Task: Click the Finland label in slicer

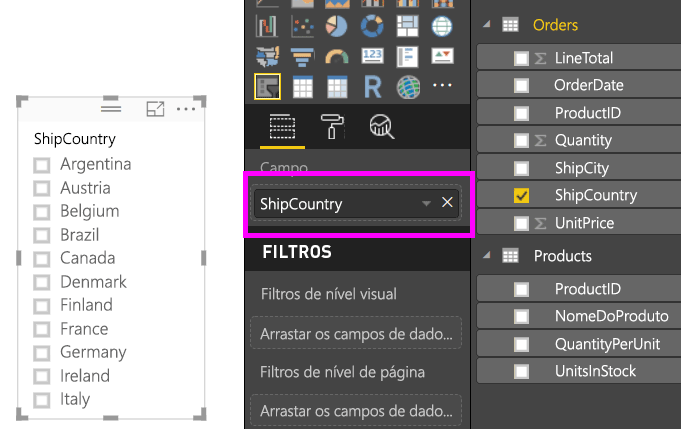Action: pos(86,305)
